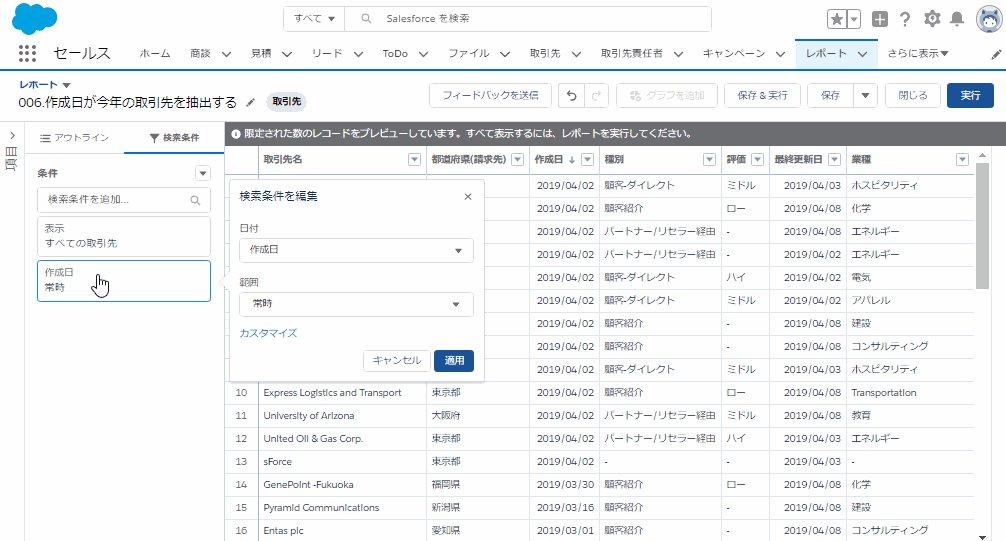
Task: Open the 取引先 navigation tab
Action: tap(545, 53)
